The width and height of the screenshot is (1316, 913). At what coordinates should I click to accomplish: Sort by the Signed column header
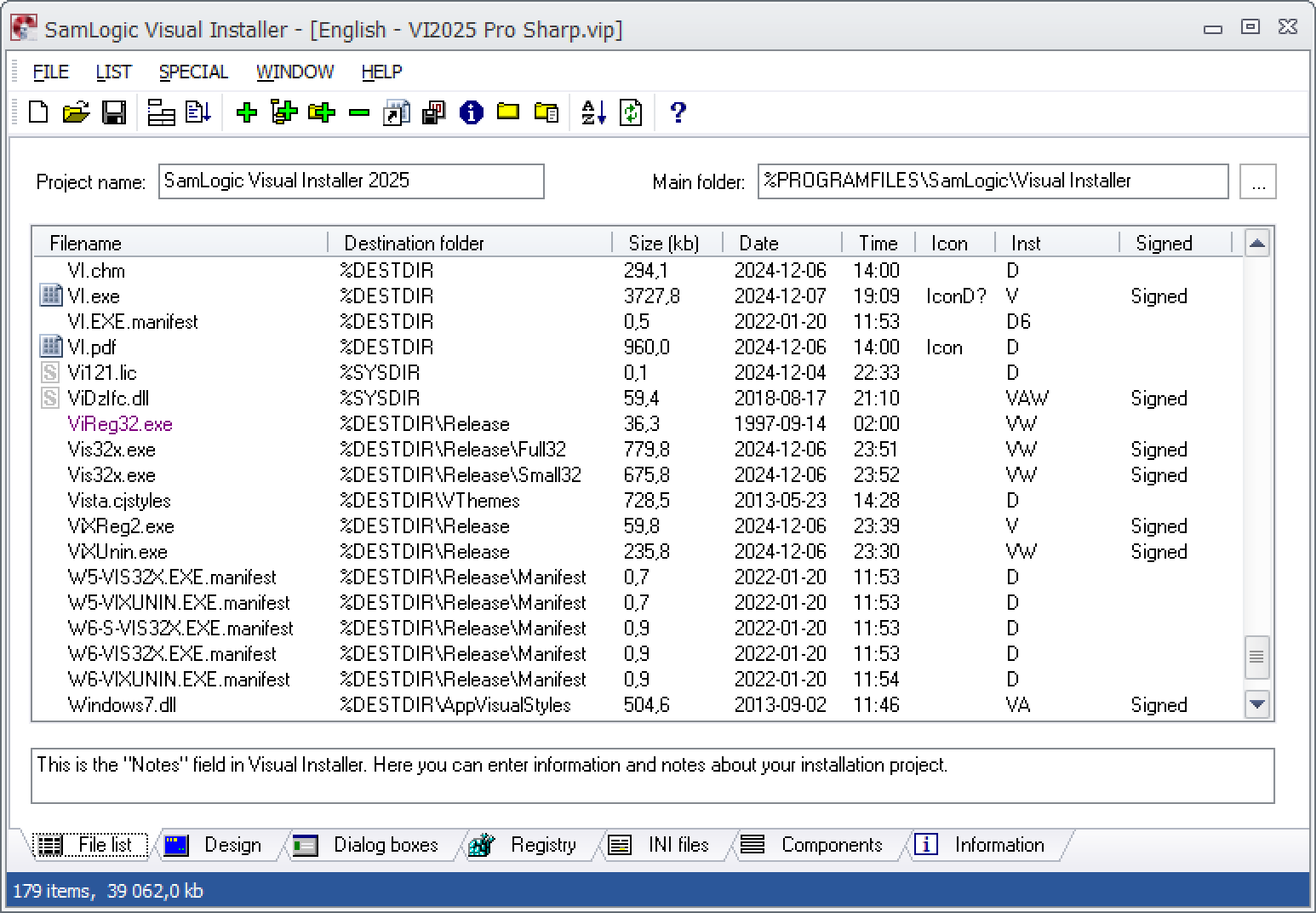point(1176,243)
